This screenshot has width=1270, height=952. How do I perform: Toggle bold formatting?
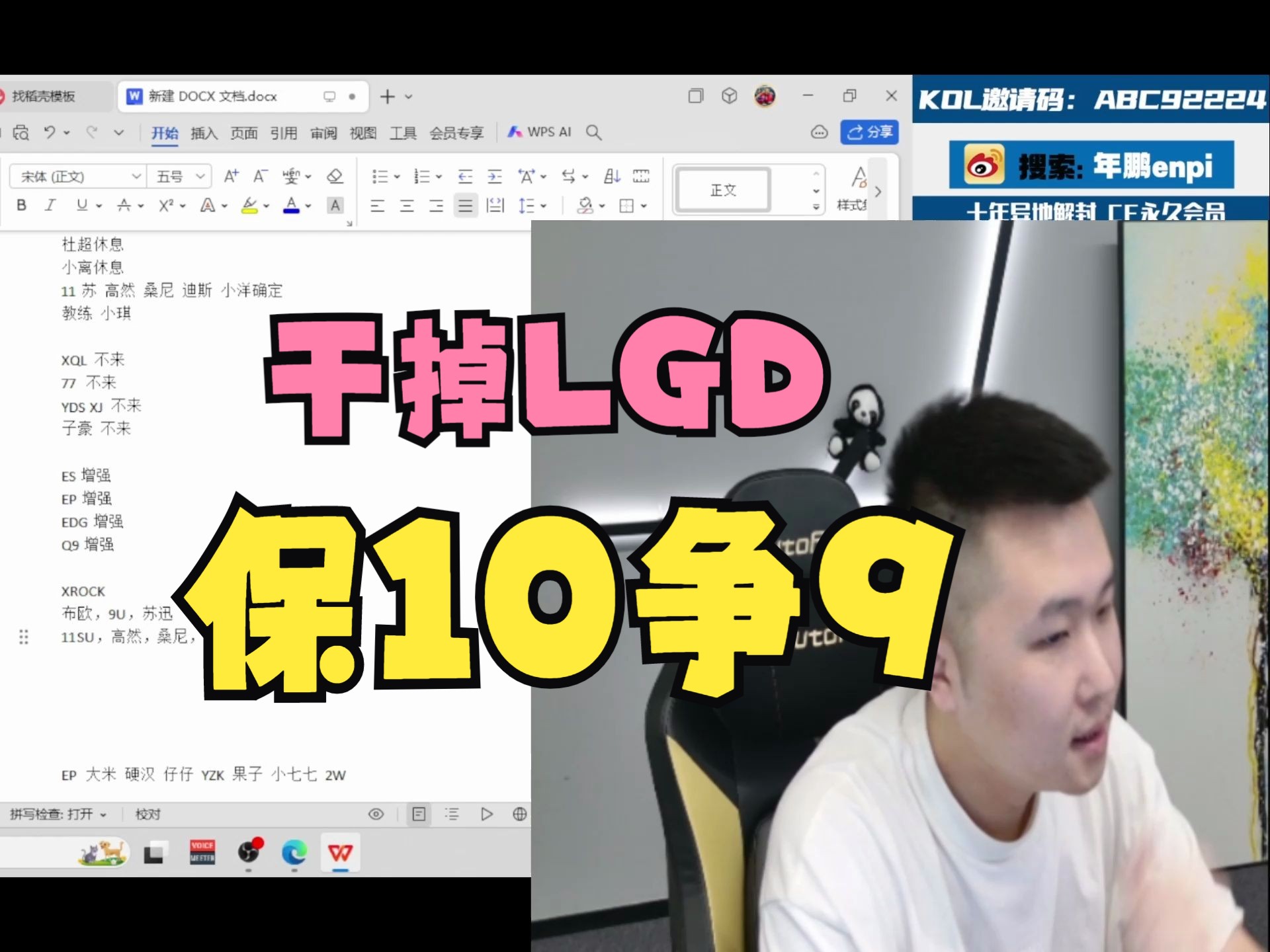point(21,206)
